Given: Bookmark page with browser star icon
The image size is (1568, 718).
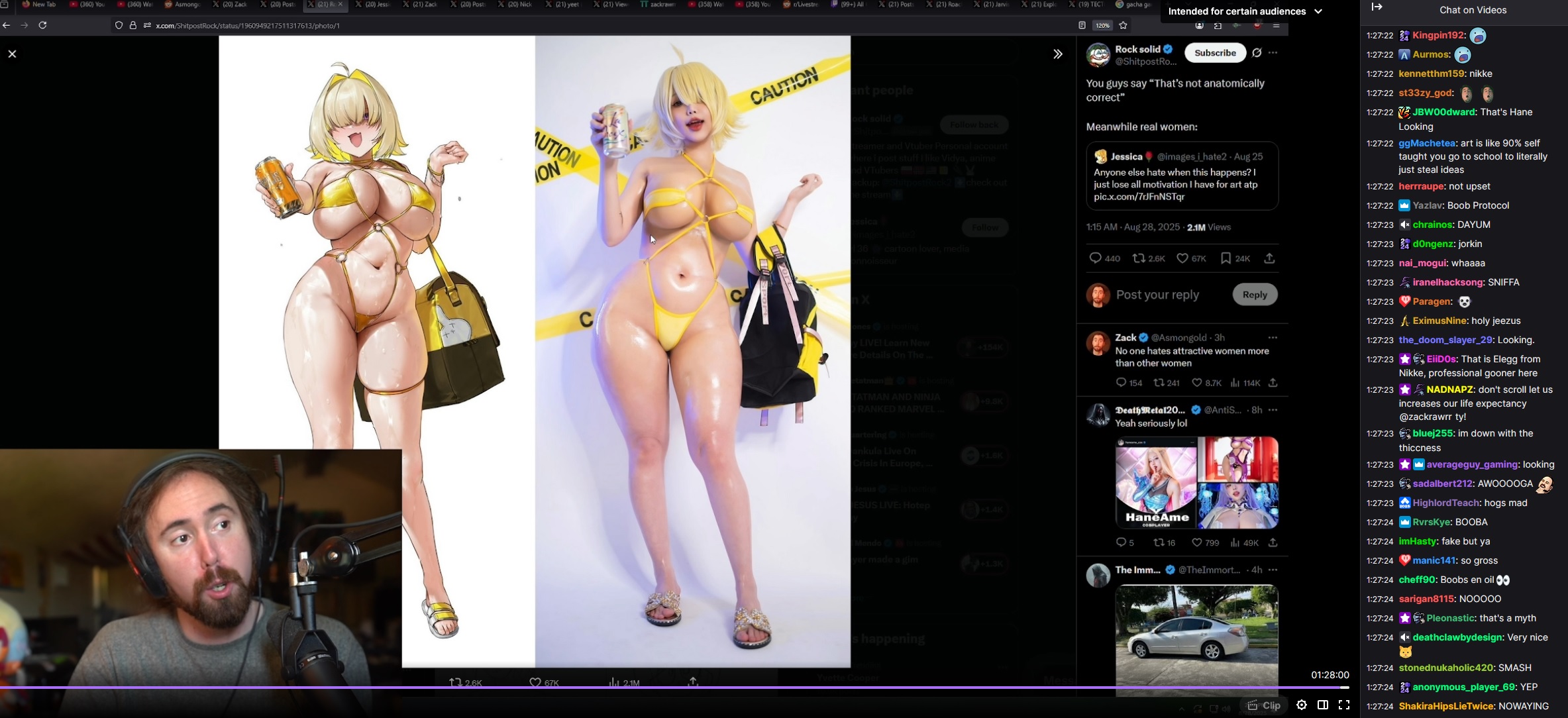Looking at the screenshot, I should [x=1123, y=25].
